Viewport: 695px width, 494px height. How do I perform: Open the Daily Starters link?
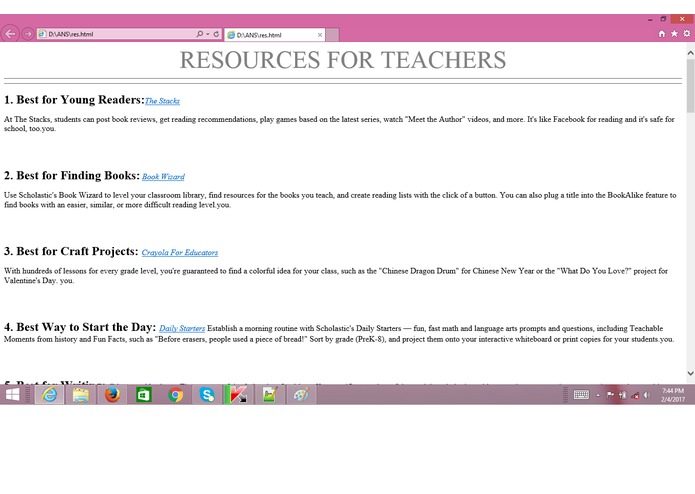182,328
